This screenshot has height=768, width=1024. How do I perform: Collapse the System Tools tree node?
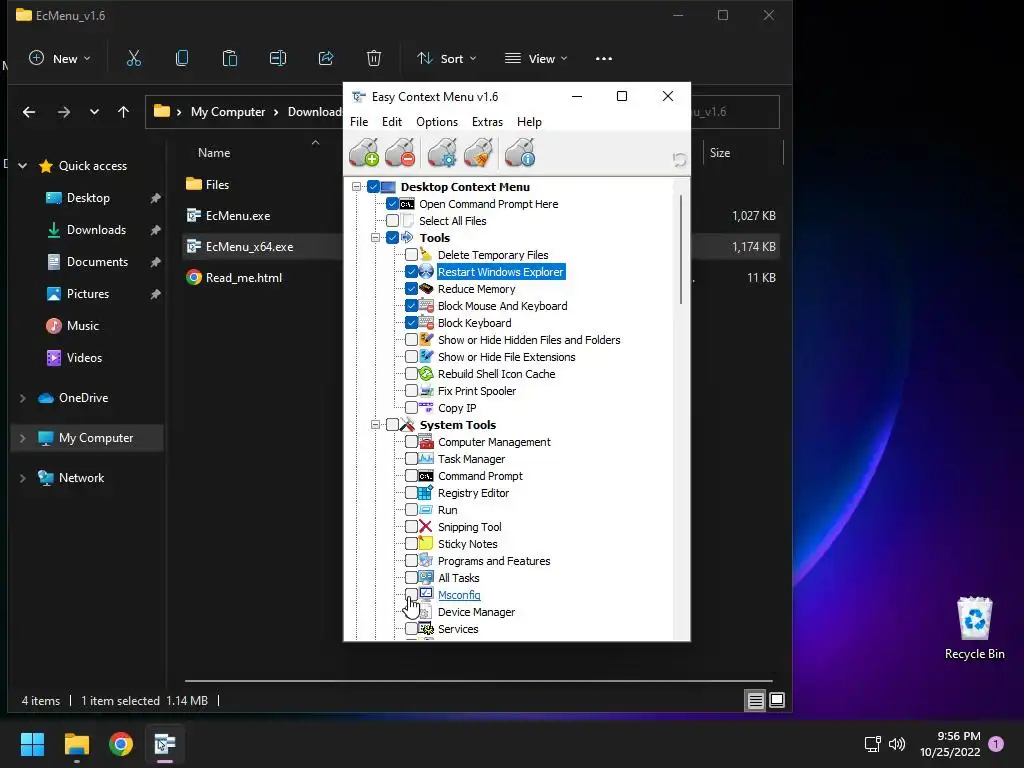click(x=376, y=424)
